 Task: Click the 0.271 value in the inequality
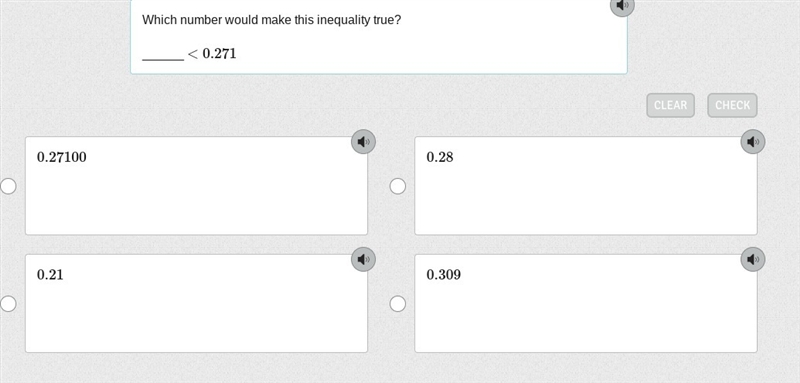tap(219, 54)
